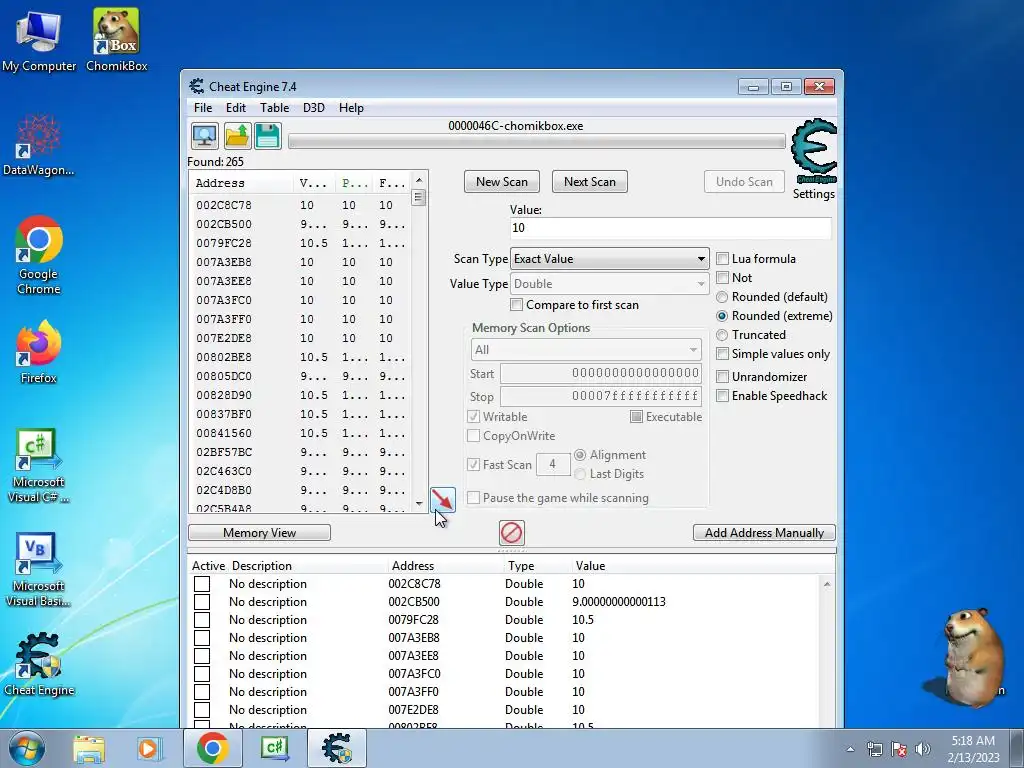
Task: Open the process list computer icon
Action: (204, 136)
